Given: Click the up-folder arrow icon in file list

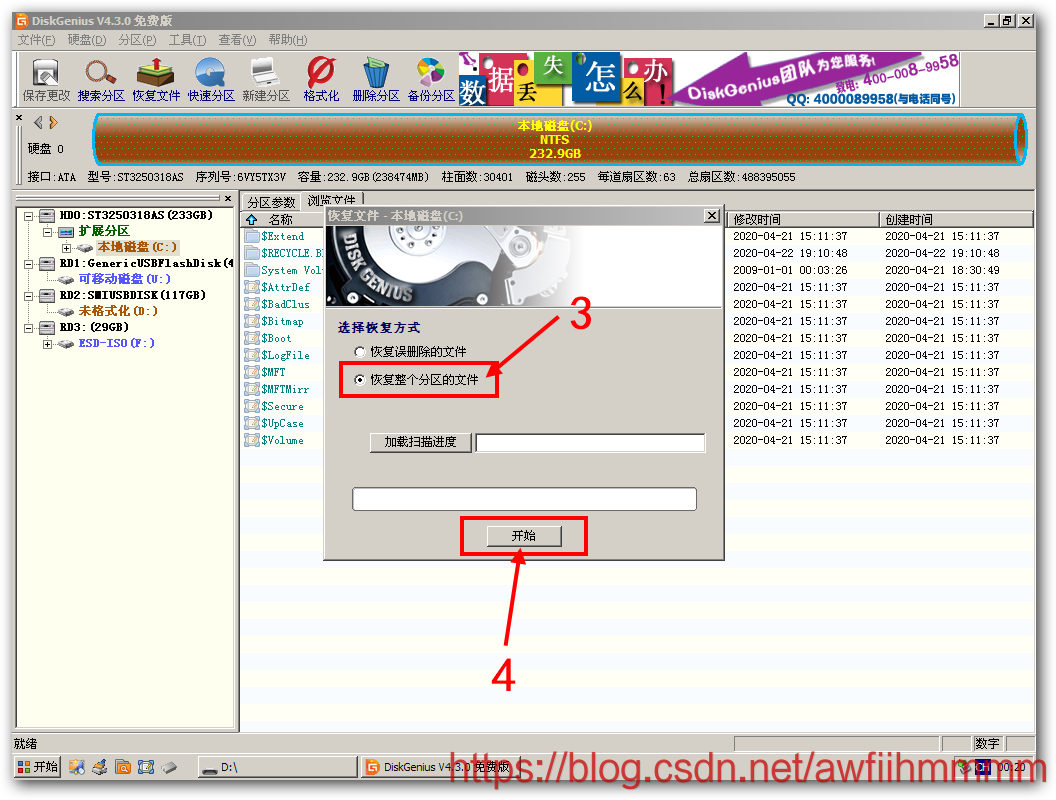Looking at the screenshot, I should [x=252, y=220].
